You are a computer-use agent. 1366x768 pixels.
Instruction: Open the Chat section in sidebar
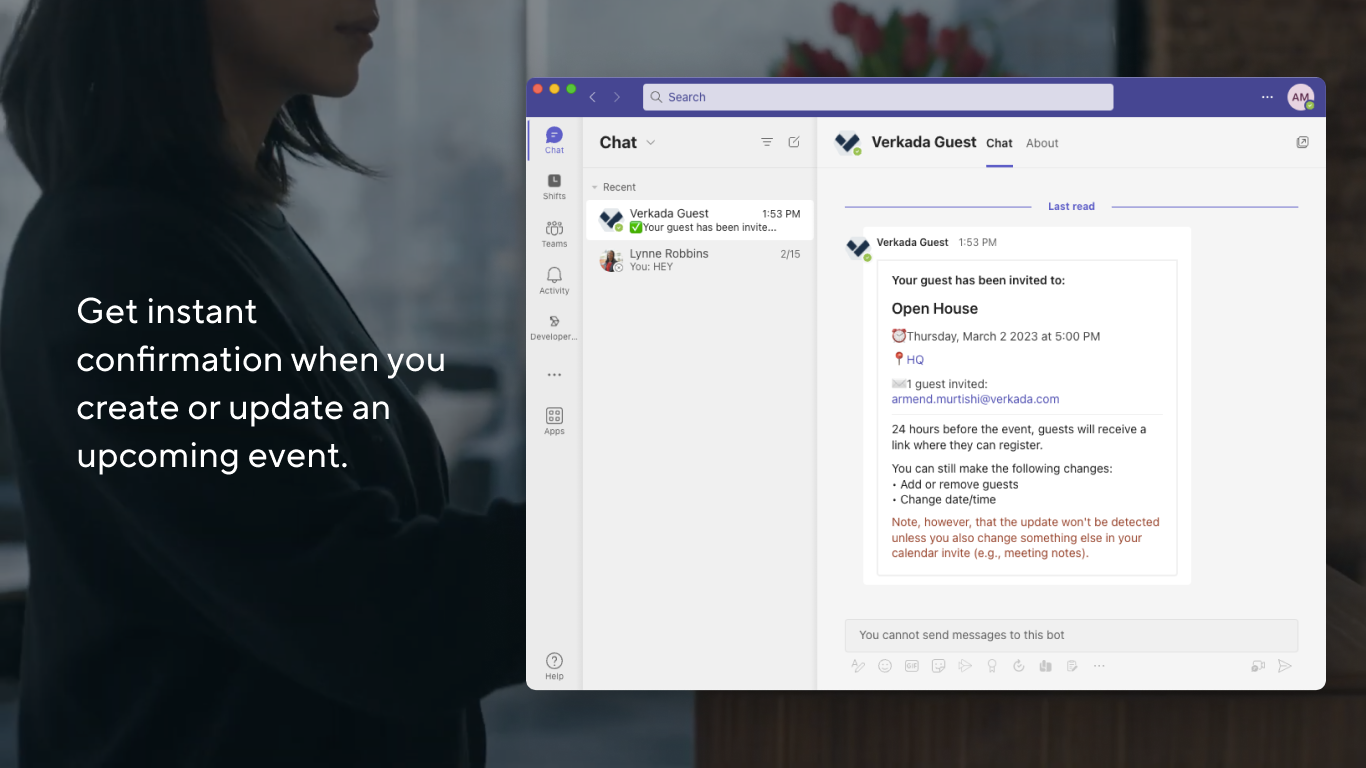[554, 140]
